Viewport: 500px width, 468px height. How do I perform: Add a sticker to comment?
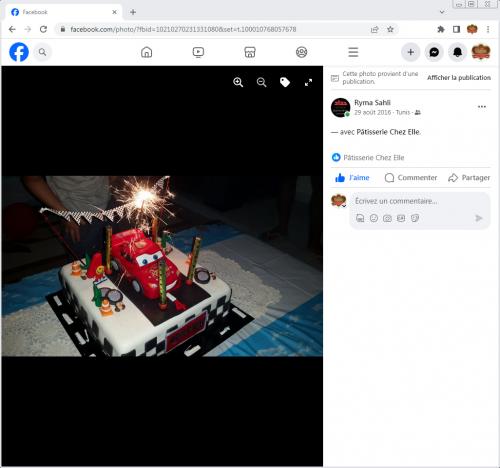click(x=415, y=218)
